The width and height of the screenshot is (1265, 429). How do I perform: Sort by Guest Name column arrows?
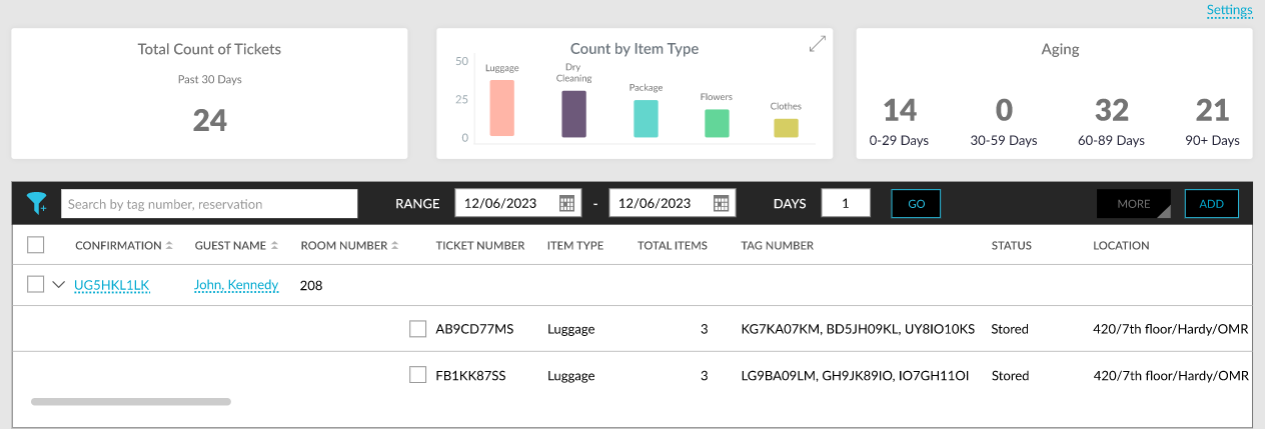pos(274,246)
